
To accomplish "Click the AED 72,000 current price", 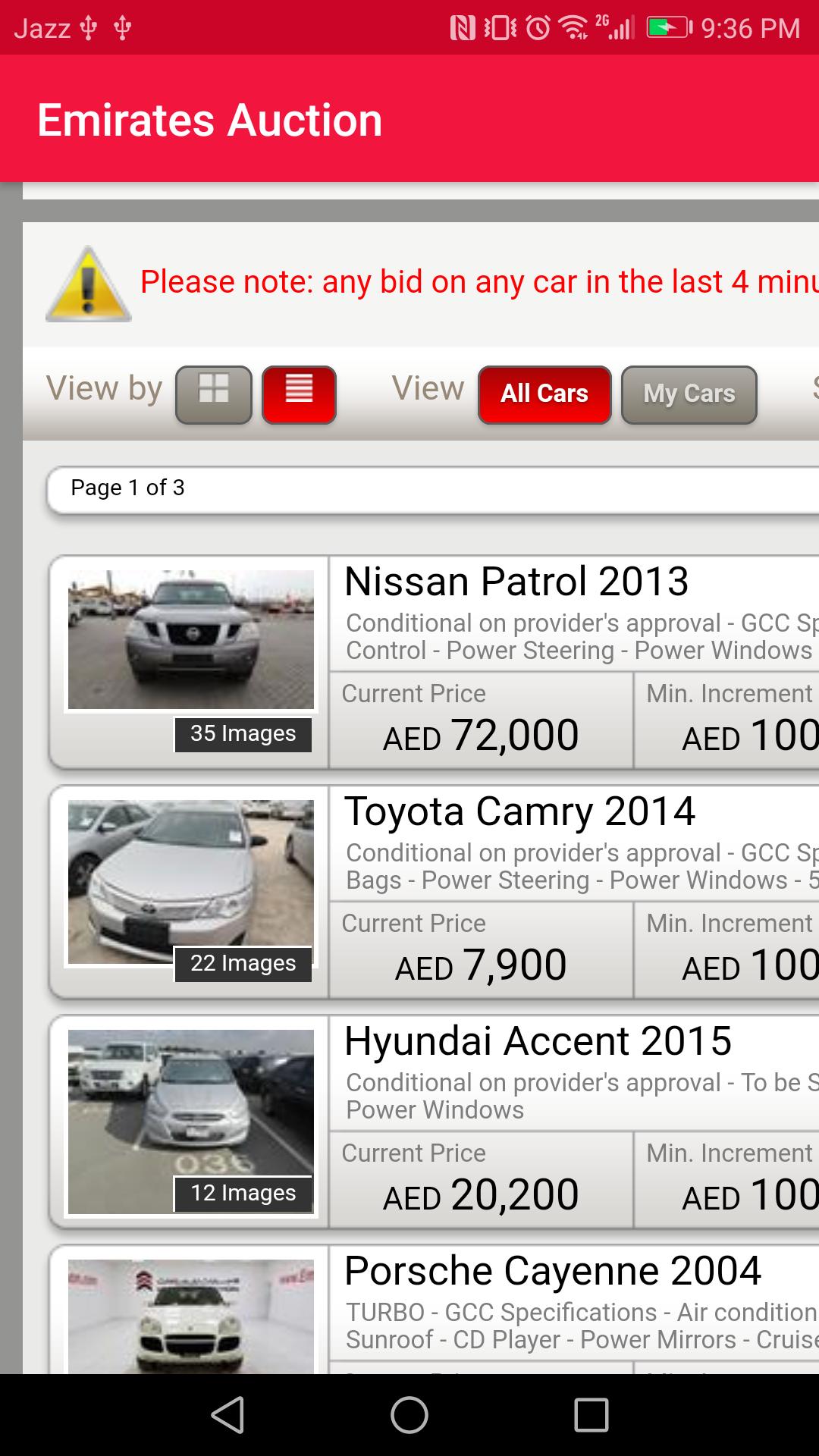I will click(x=481, y=736).
